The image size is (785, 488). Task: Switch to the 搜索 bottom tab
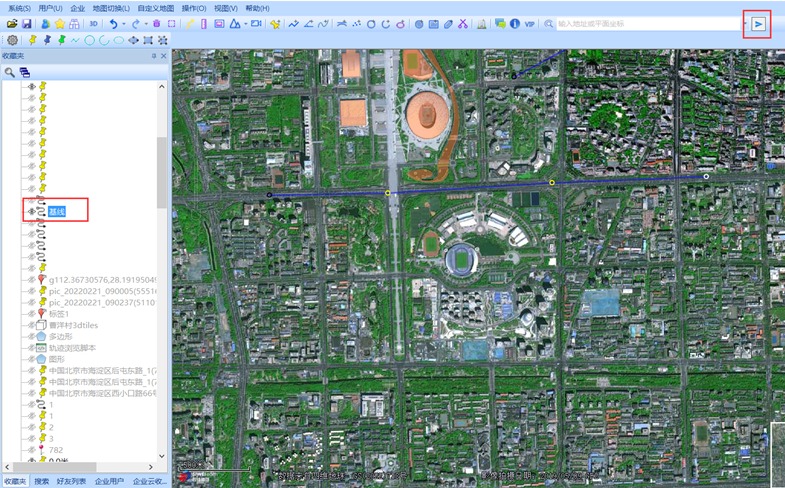42,481
